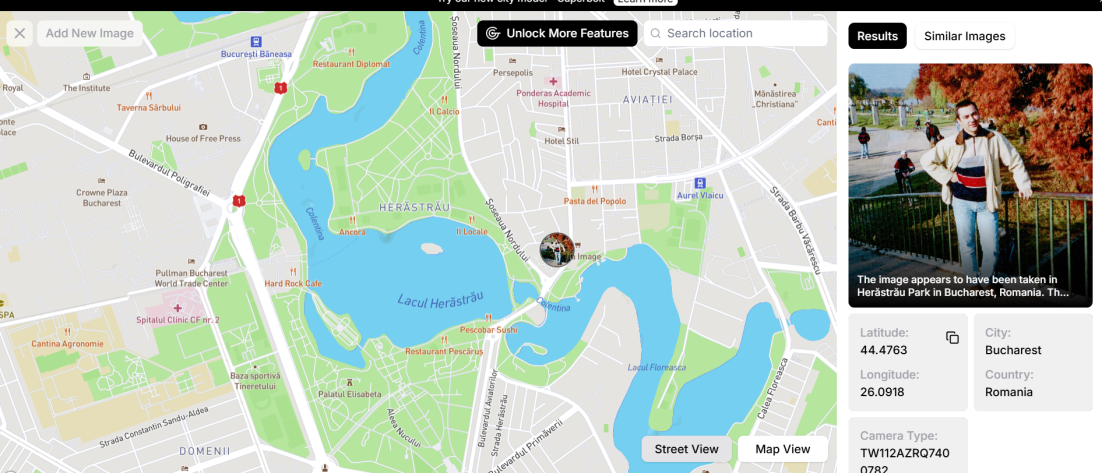Click the Pescobar Sushi restaurant marker
Image resolution: width=1102 pixels, height=473 pixels.
click(x=490, y=320)
